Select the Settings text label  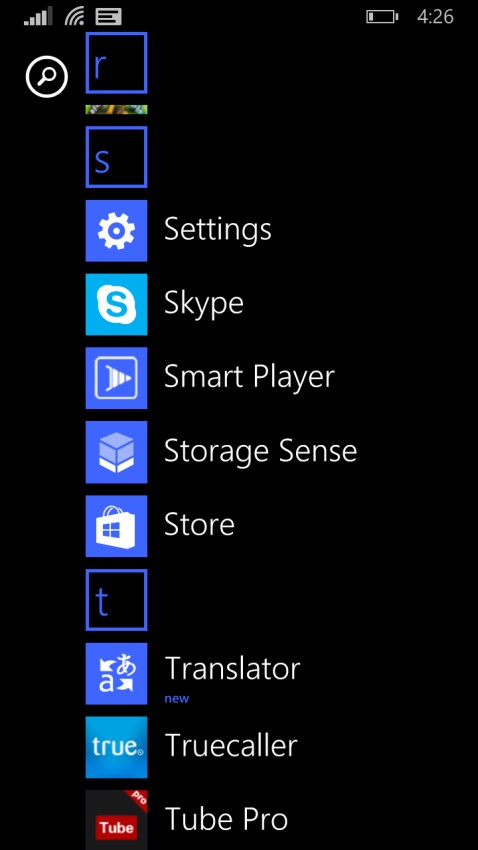pyautogui.click(x=218, y=230)
